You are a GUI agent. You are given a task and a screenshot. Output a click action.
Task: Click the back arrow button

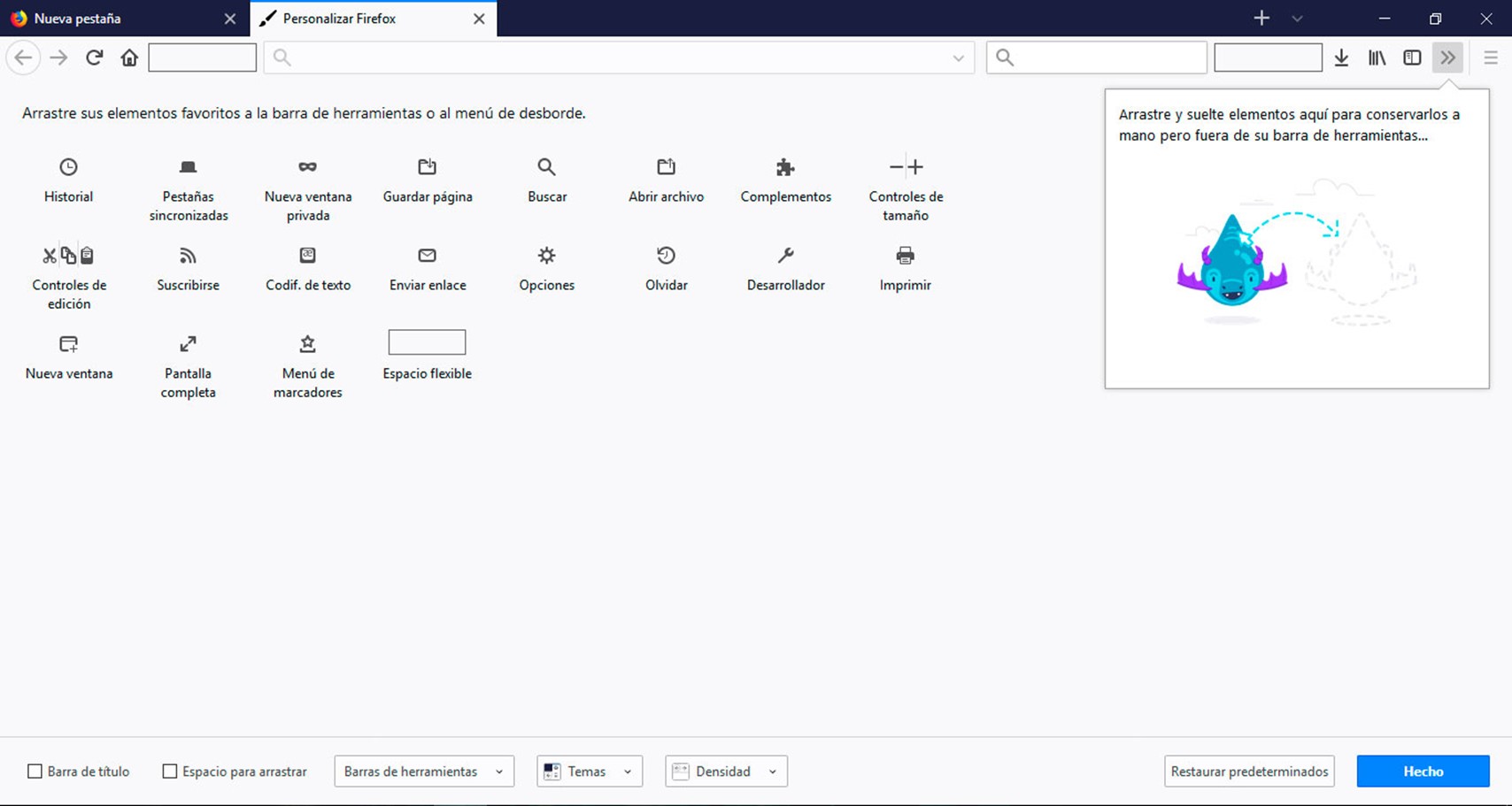coord(23,58)
